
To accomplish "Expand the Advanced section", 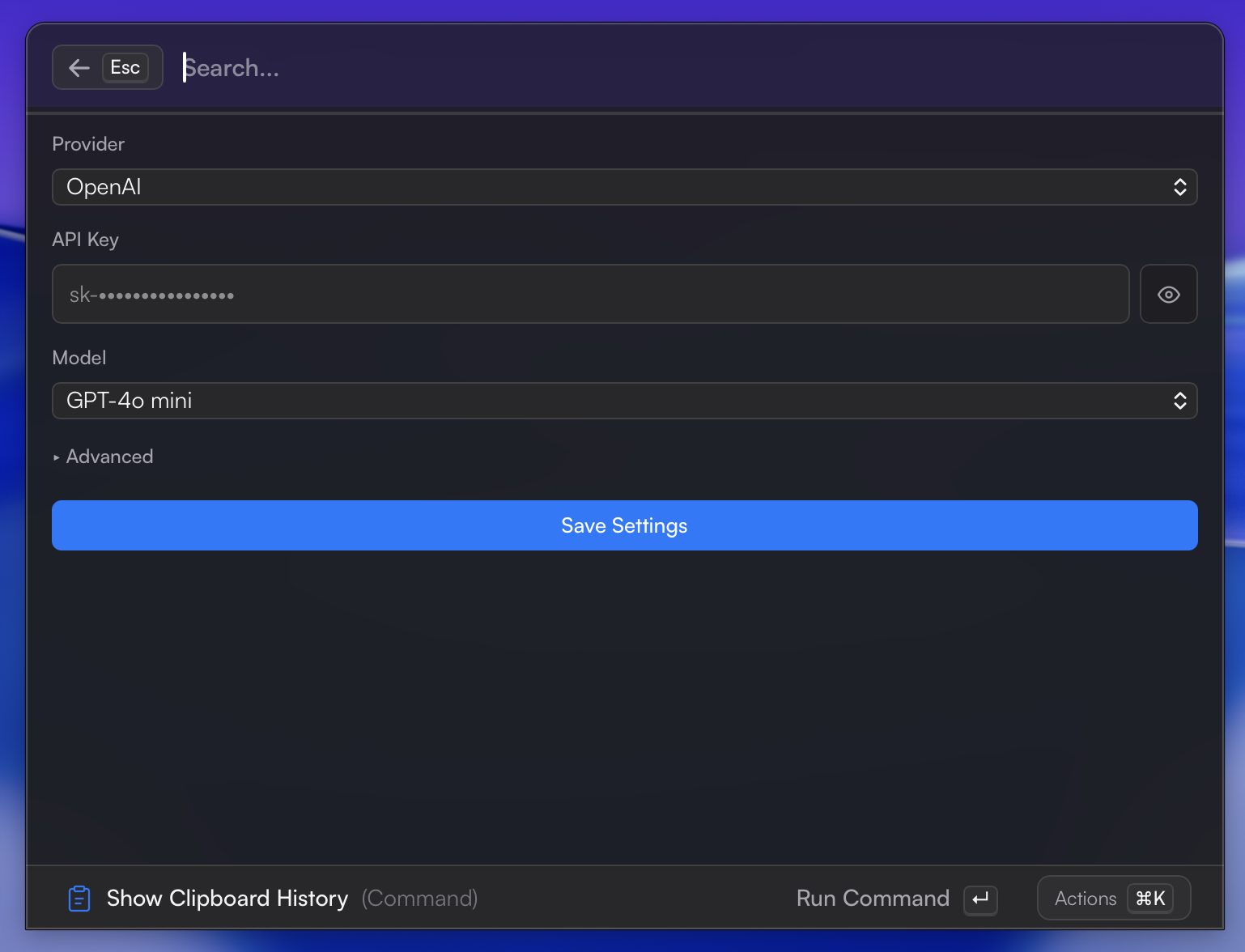I will coord(109,457).
